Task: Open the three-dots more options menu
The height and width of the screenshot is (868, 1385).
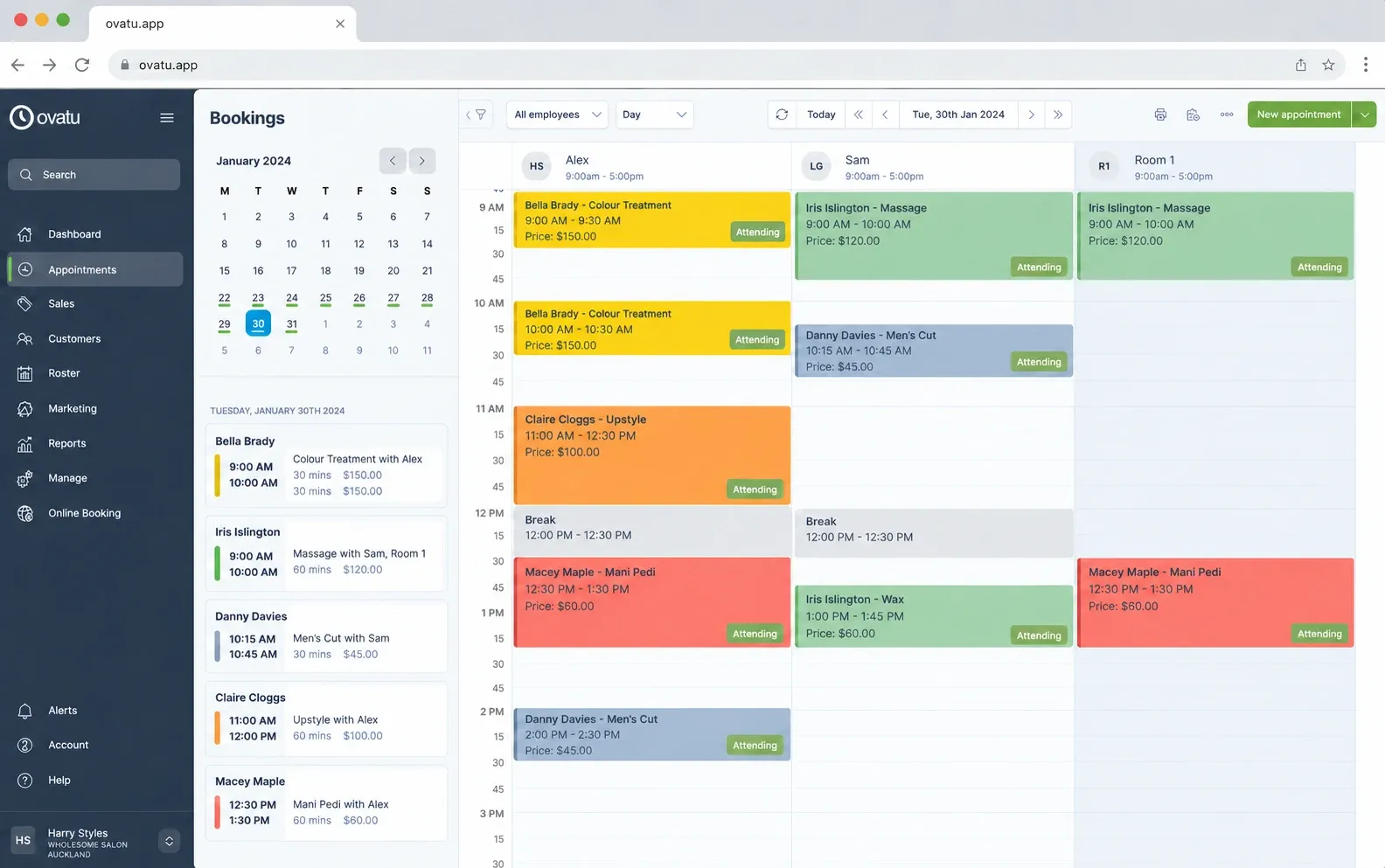Action: tap(1227, 115)
